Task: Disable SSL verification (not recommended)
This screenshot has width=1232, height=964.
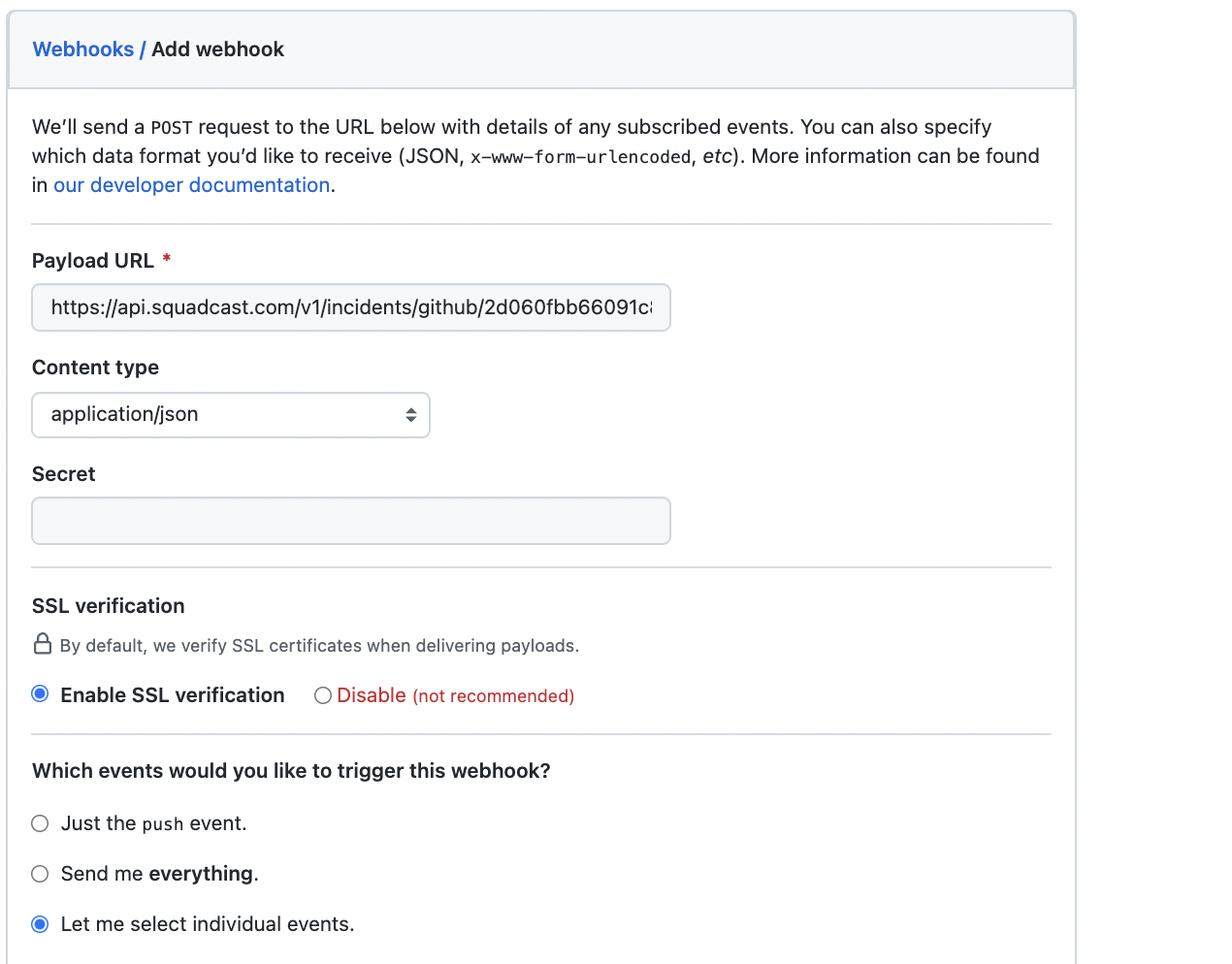Action: (322, 695)
